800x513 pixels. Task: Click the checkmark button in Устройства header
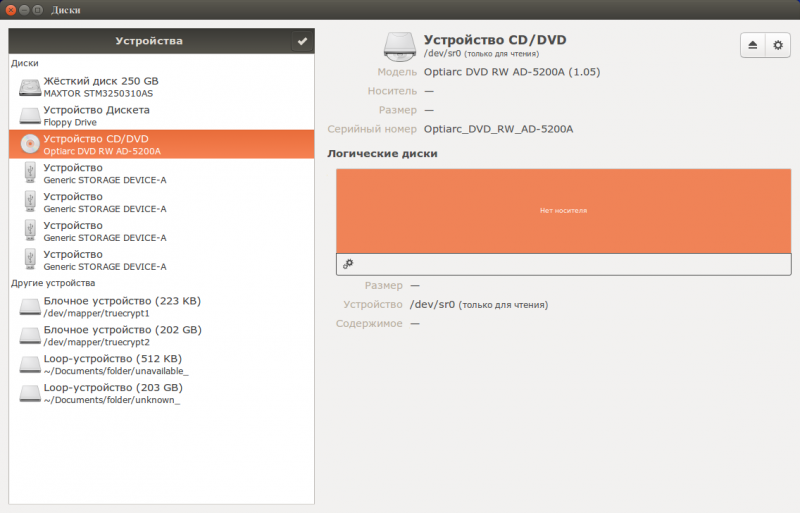302,41
